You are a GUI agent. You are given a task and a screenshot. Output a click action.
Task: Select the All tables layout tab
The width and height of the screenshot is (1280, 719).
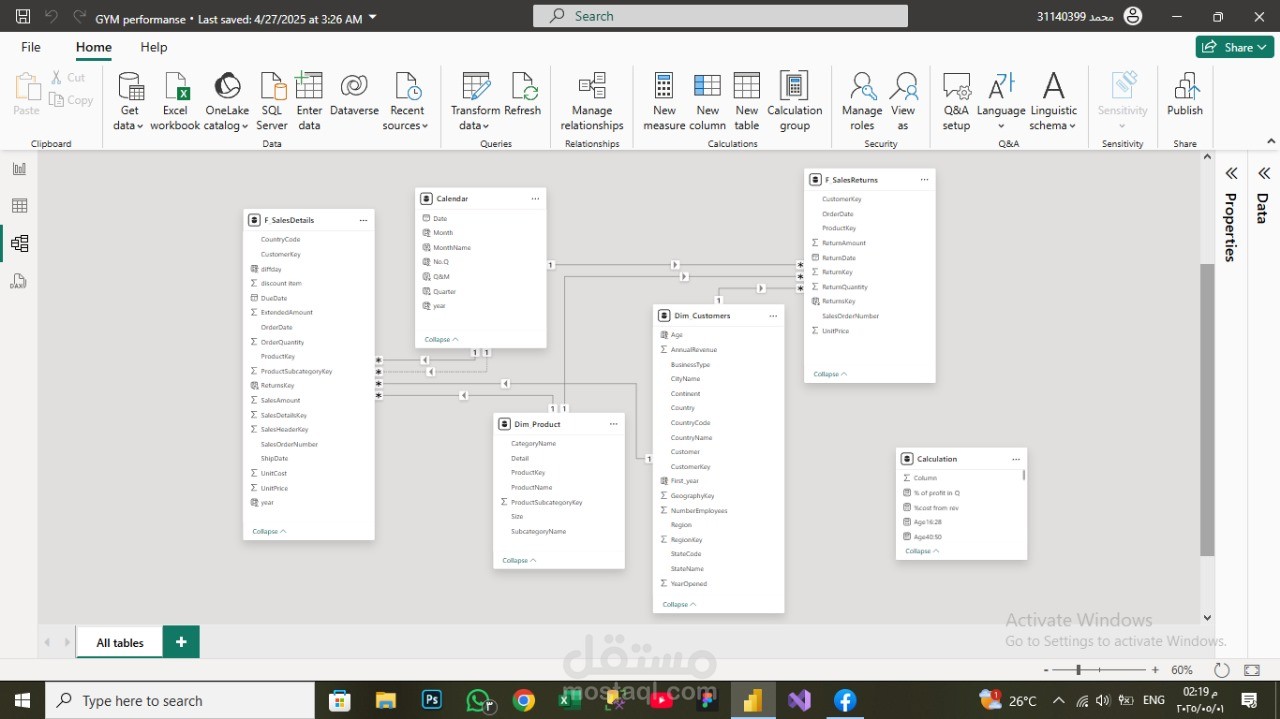click(x=120, y=643)
